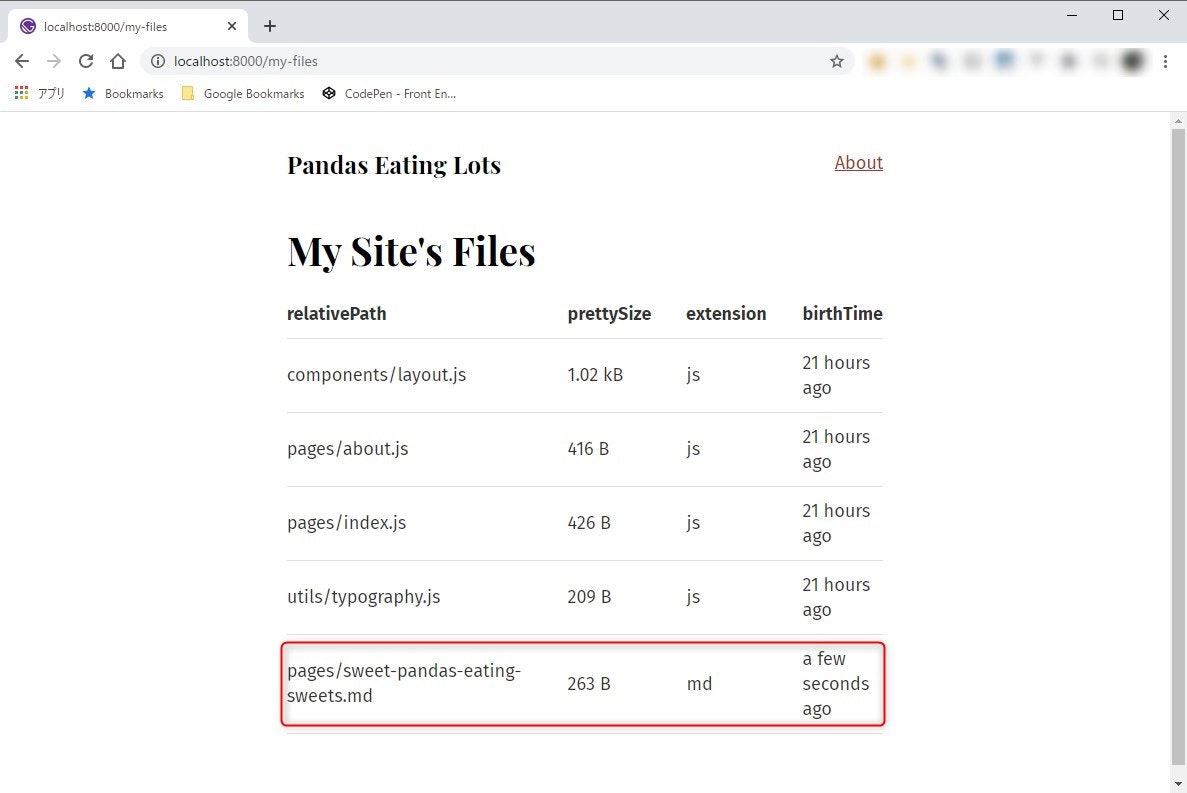Open the Bookmarks star shortcut
This screenshot has width=1187, height=793.
[123, 94]
